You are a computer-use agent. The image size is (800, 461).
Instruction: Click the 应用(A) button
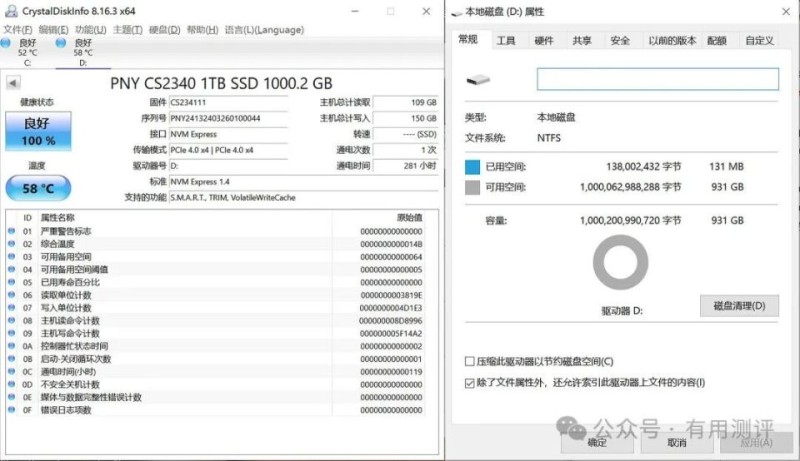point(757,442)
